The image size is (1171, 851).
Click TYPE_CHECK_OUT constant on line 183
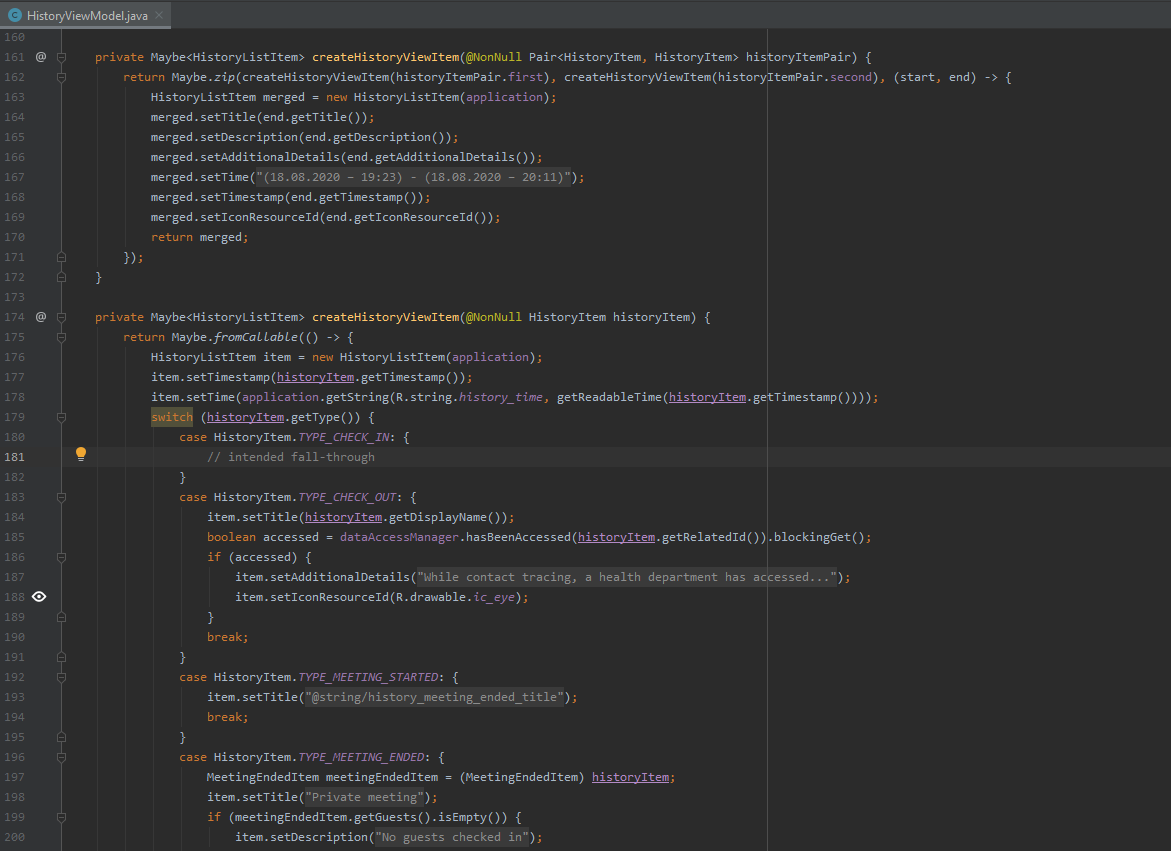[x=347, y=497]
